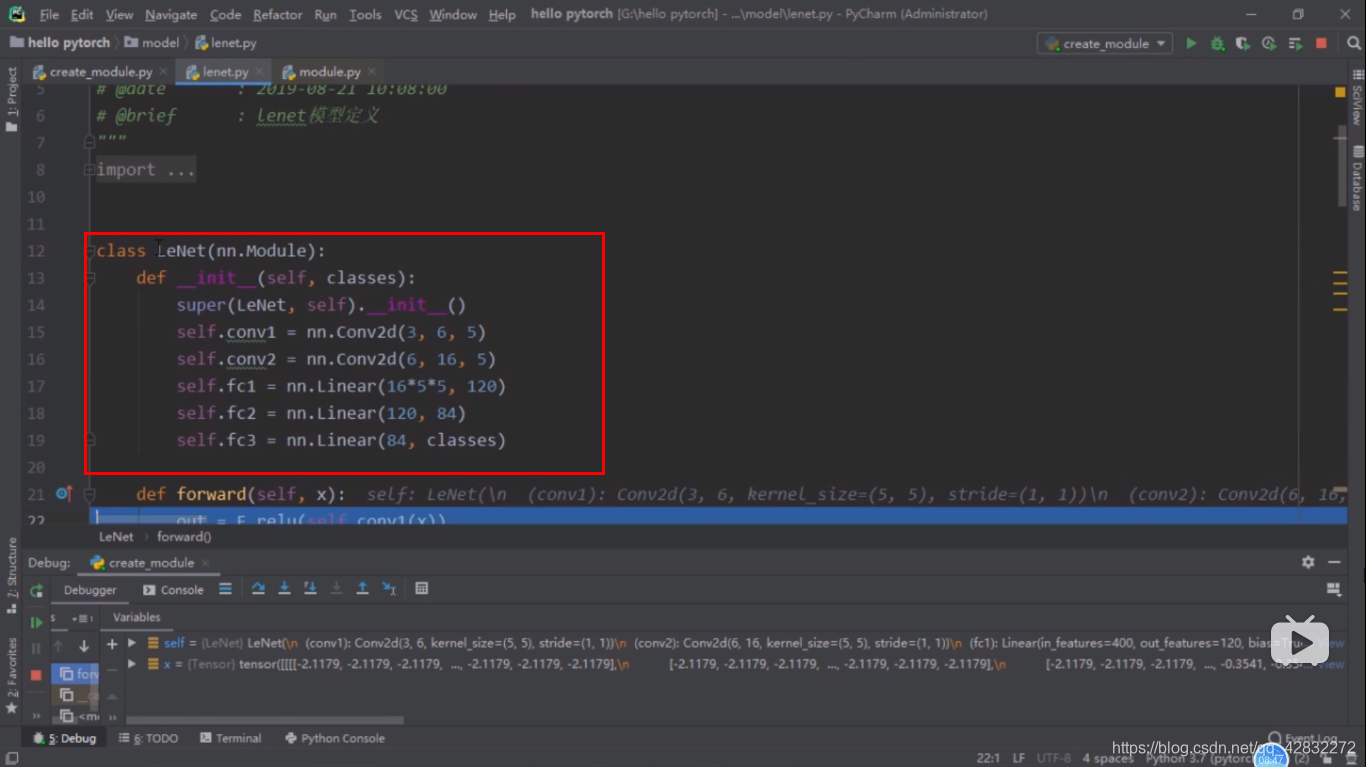Run with coverage from top toolbar
Image resolution: width=1366 pixels, height=767 pixels.
(x=1243, y=43)
